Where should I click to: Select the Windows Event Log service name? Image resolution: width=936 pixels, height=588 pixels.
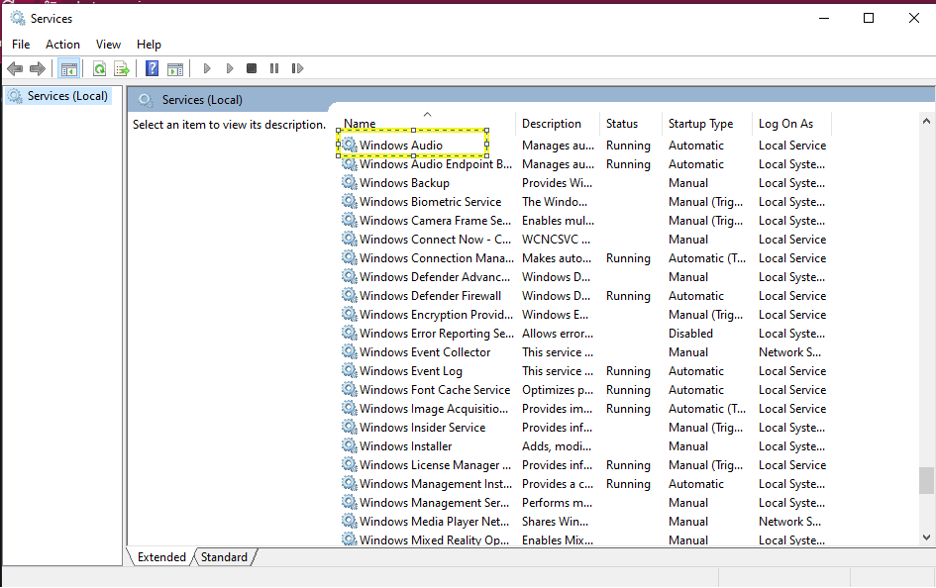pyautogui.click(x=411, y=371)
